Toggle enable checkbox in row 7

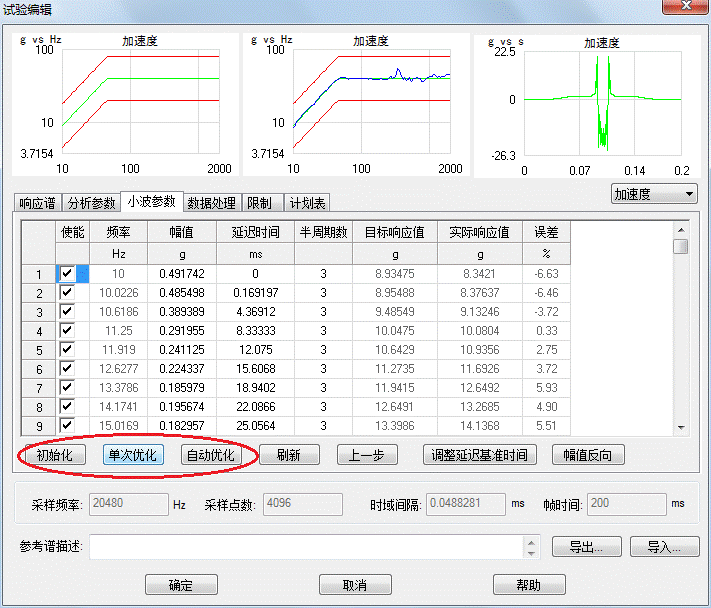[x=67, y=388]
